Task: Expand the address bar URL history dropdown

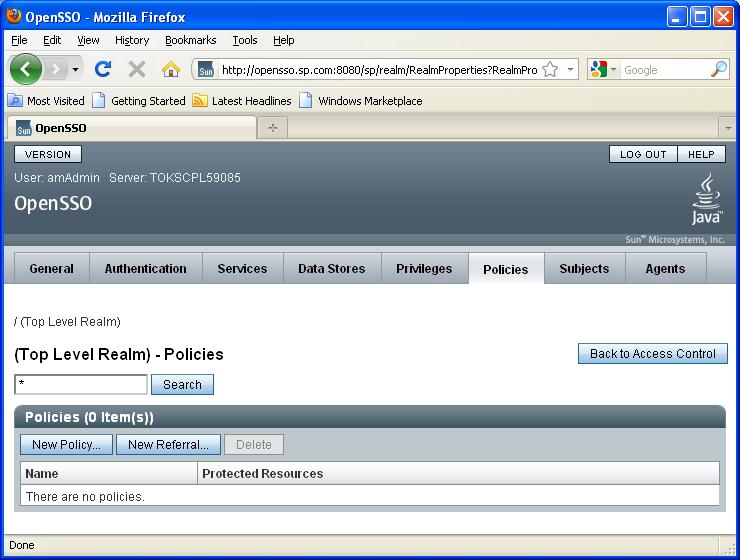Action: point(571,70)
